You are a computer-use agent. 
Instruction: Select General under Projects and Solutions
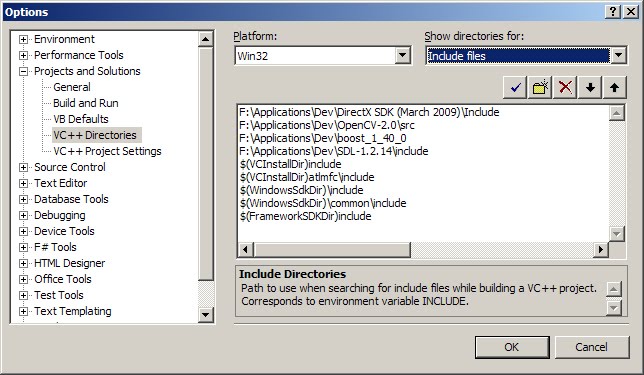[x=72, y=87]
